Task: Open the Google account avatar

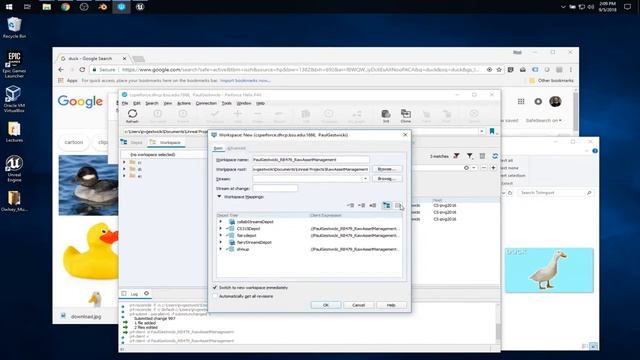Action: (555, 101)
